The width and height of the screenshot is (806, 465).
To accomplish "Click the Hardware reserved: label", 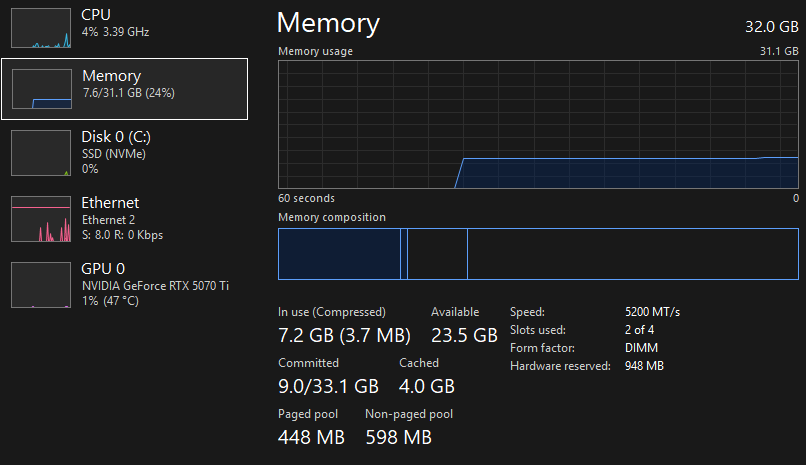I will pos(560,366).
